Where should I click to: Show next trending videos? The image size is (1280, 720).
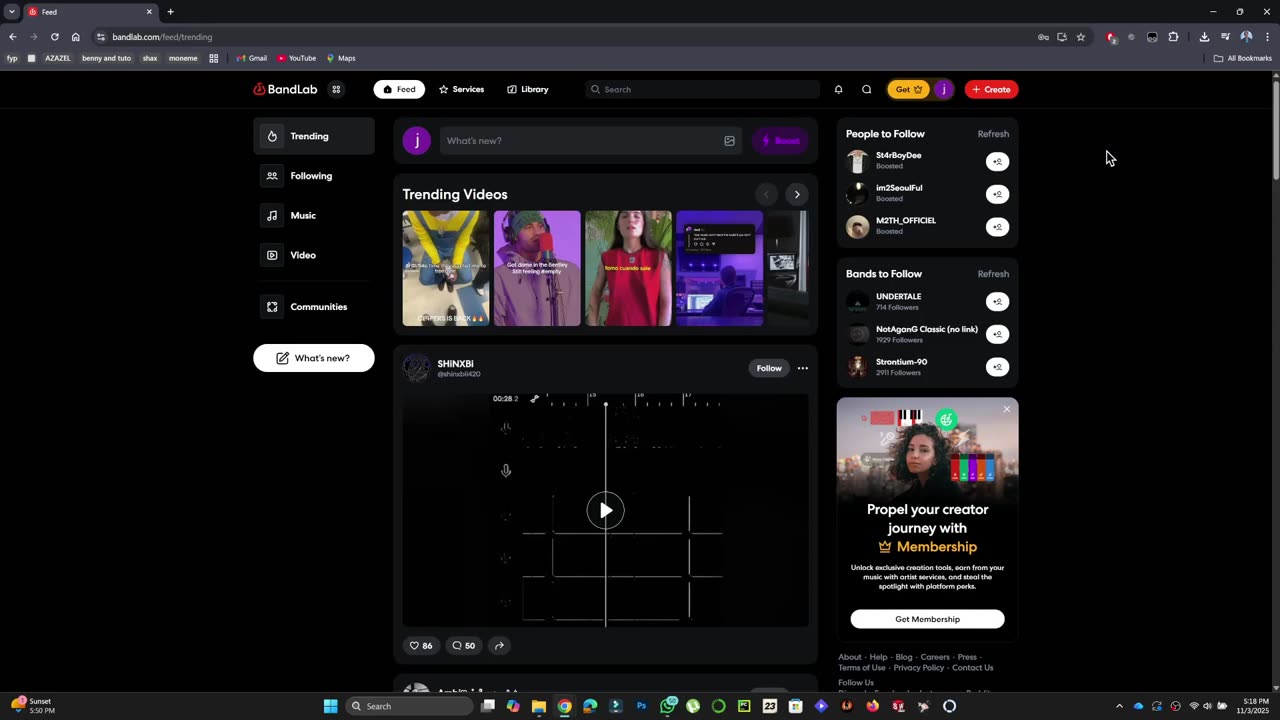click(796, 194)
